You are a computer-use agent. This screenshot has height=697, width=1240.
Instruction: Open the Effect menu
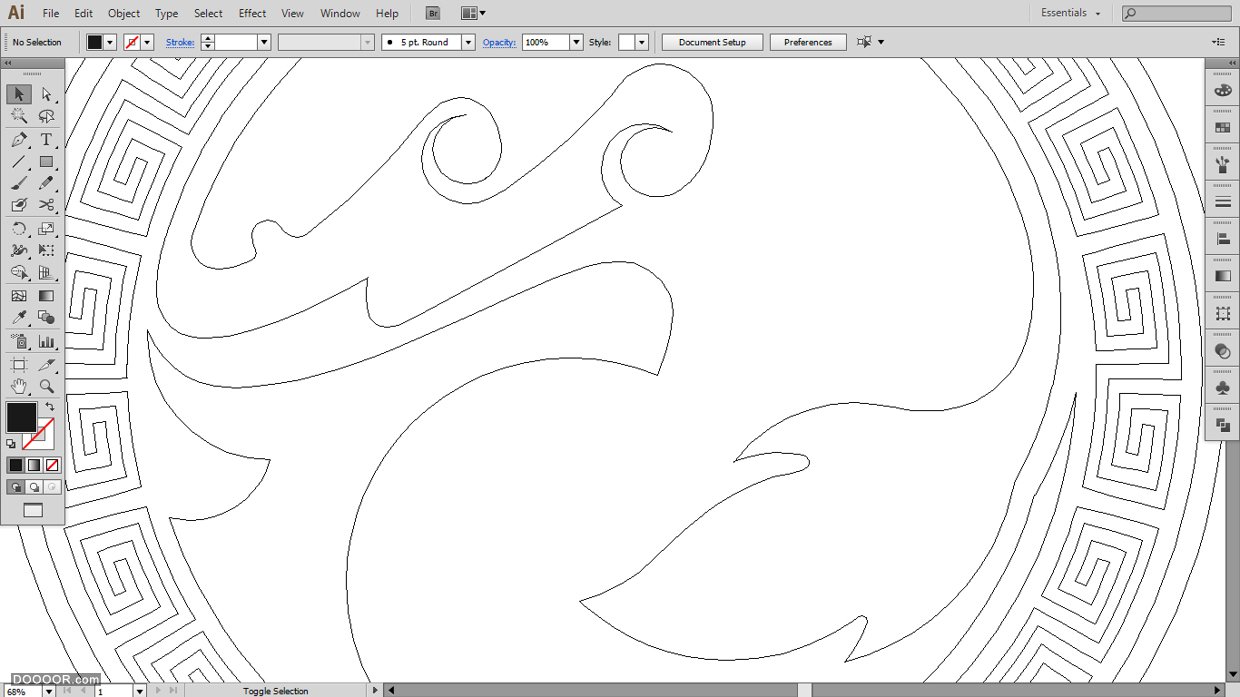coord(253,13)
